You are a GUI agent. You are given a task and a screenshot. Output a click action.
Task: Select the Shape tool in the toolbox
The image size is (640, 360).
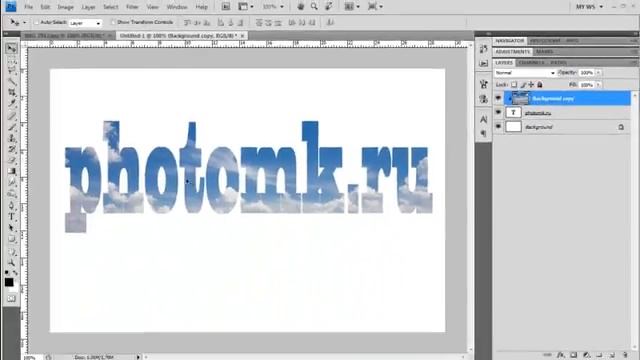11,239
